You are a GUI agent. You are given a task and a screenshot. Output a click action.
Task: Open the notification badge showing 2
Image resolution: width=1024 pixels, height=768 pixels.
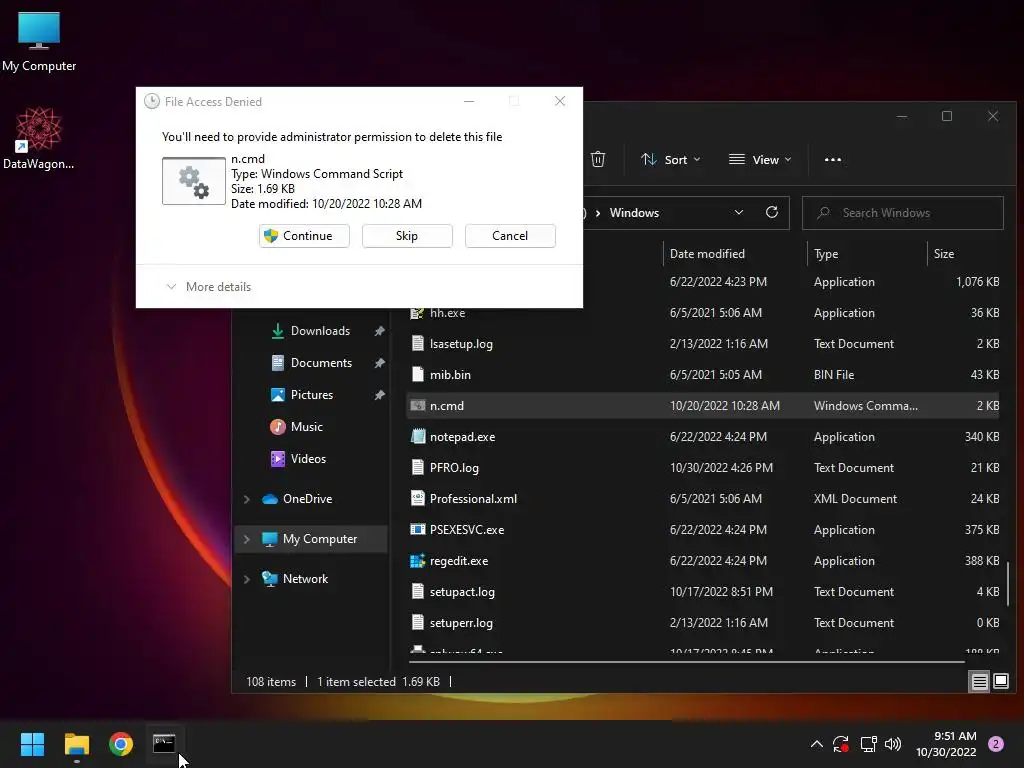pyautogui.click(x=996, y=744)
